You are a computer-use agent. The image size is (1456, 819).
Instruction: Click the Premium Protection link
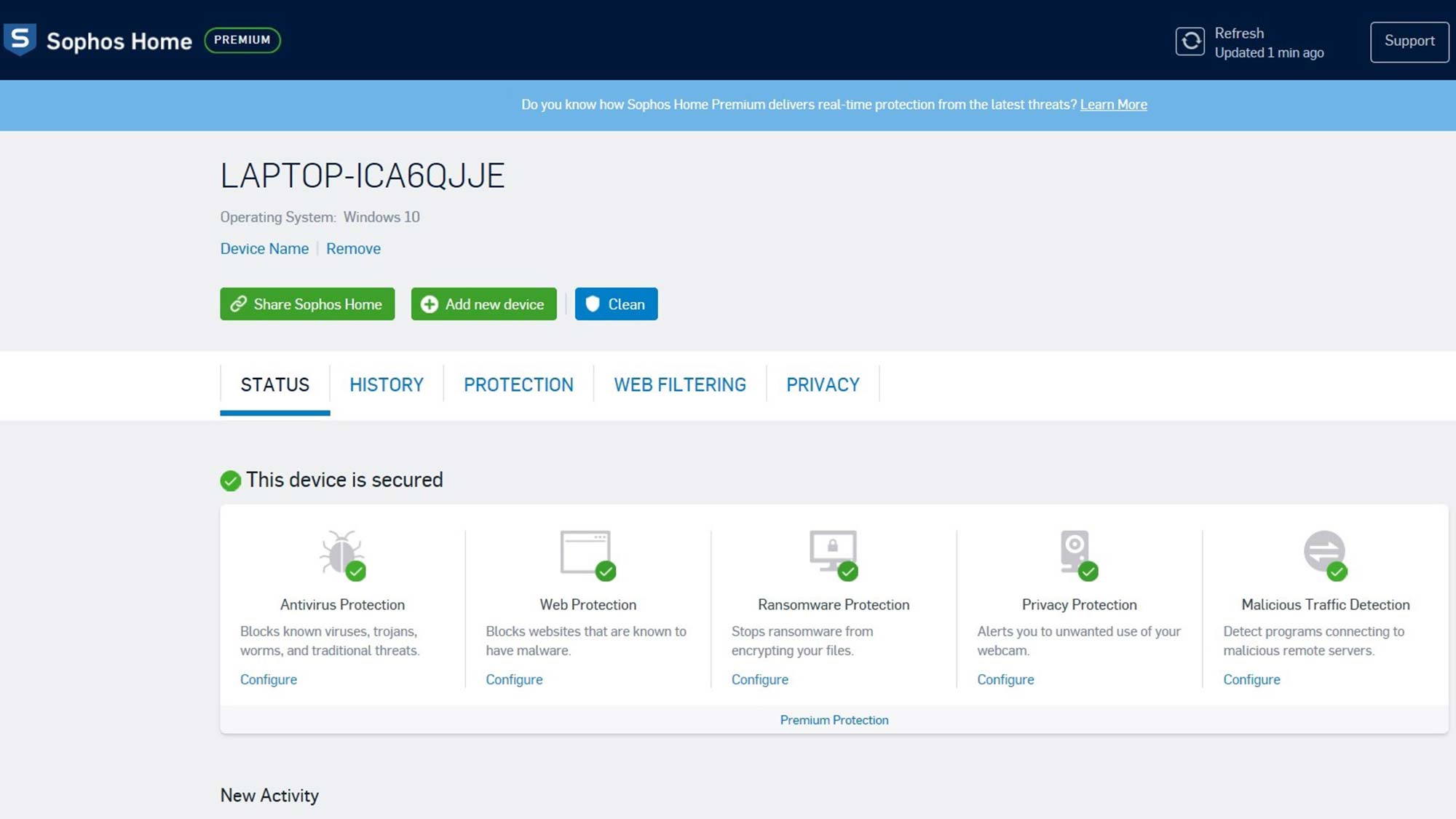834,720
